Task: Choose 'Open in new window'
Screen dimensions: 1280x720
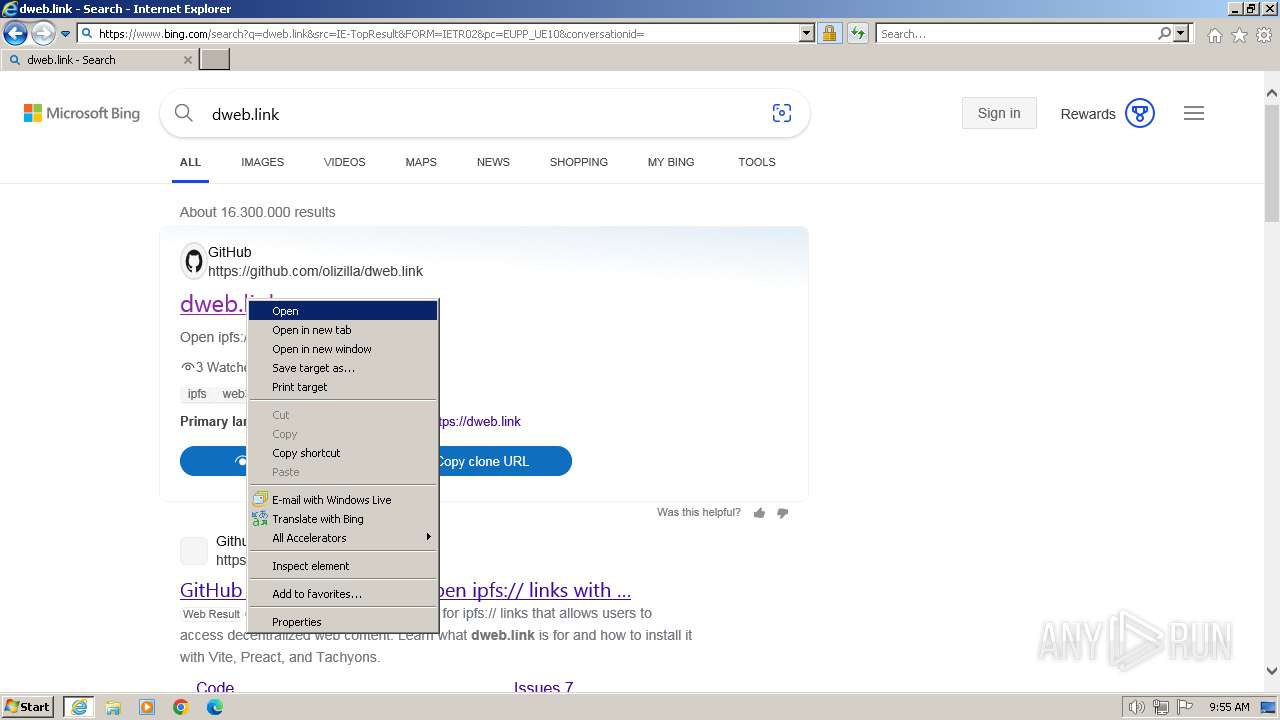Action: (x=343, y=349)
